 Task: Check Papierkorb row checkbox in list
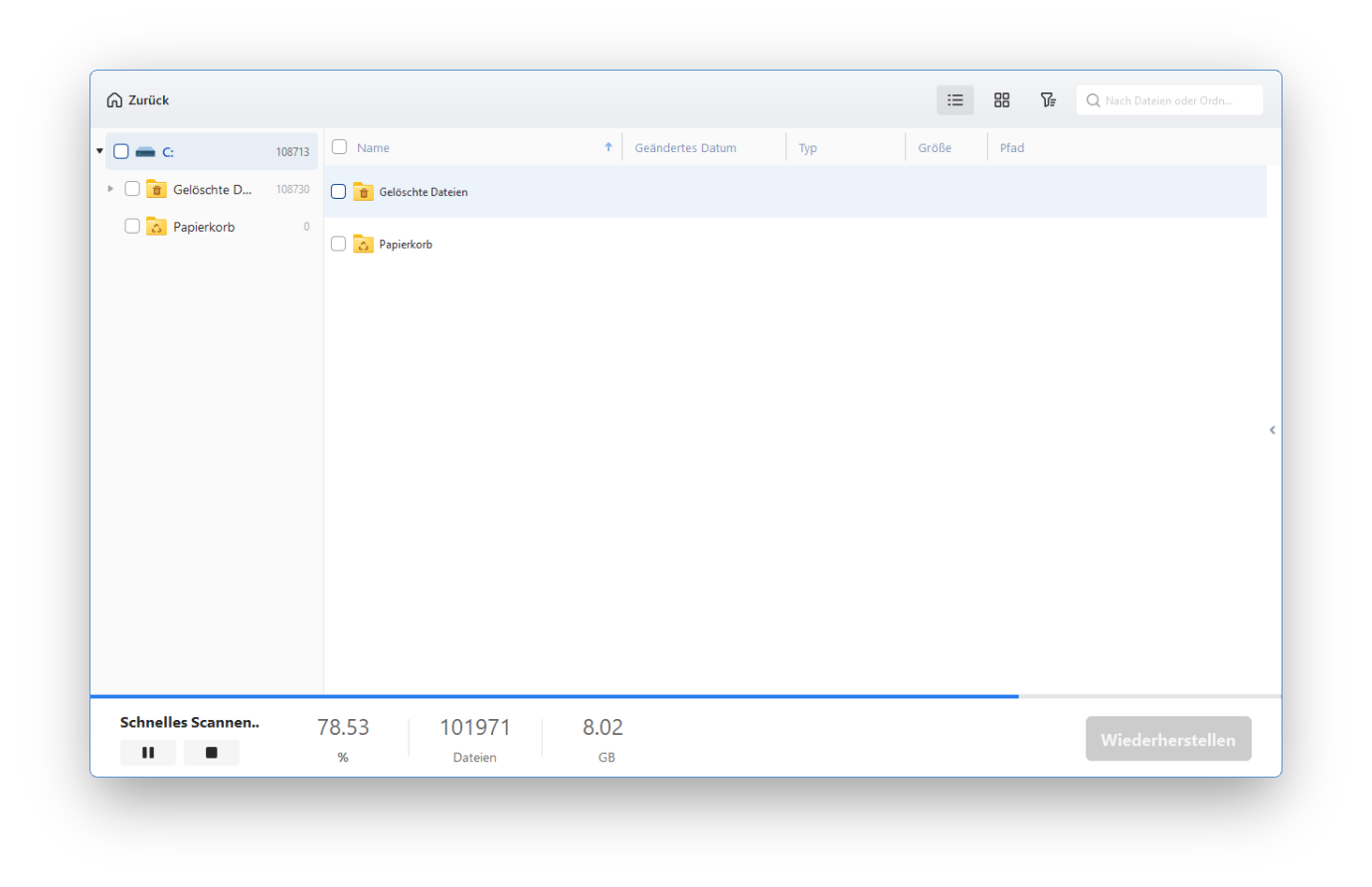coord(338,244)
